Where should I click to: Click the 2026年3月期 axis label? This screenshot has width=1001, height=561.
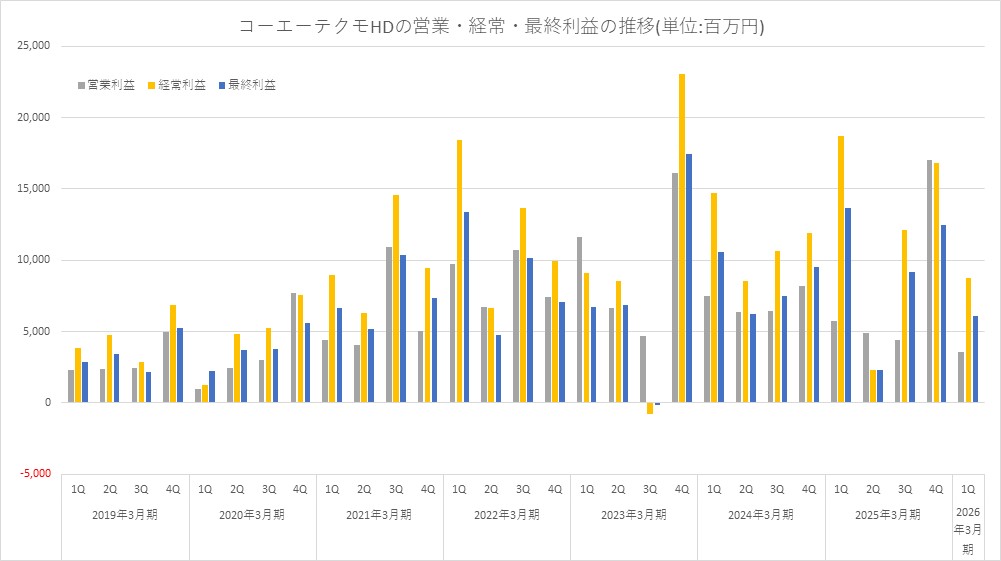pyautogui.click(x=968, y=532)
